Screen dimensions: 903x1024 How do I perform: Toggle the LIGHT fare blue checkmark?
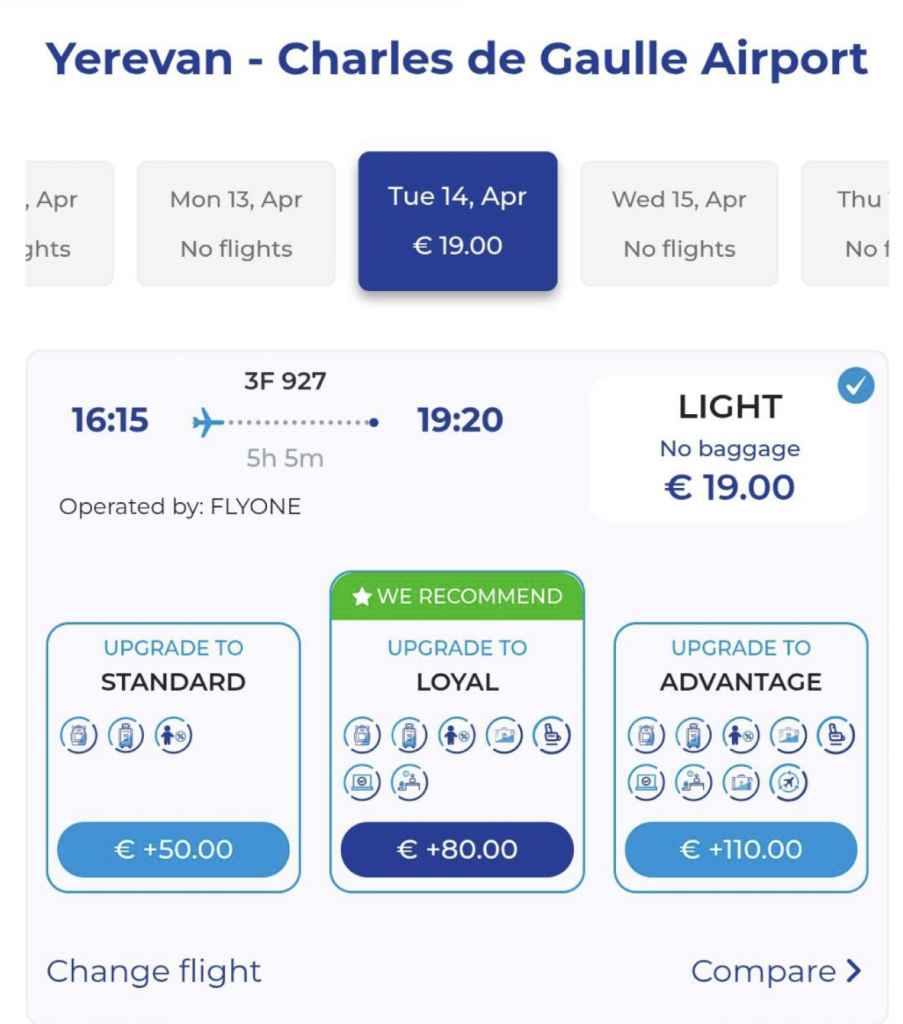click(x=856, y=387)
